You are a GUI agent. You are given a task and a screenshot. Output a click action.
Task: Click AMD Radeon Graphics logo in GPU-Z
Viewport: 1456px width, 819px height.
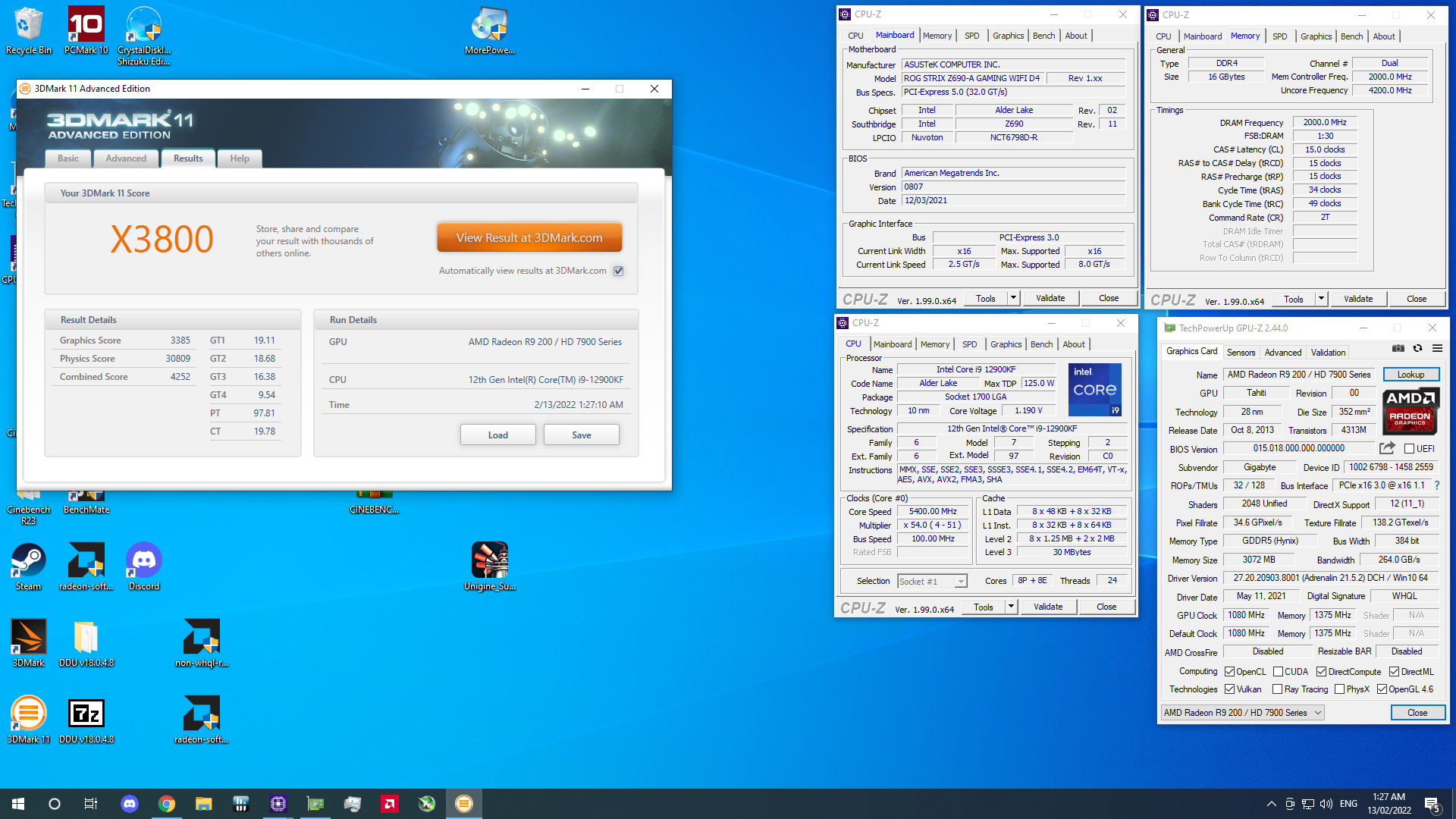pyautogui.click(x=1410, y=410)
